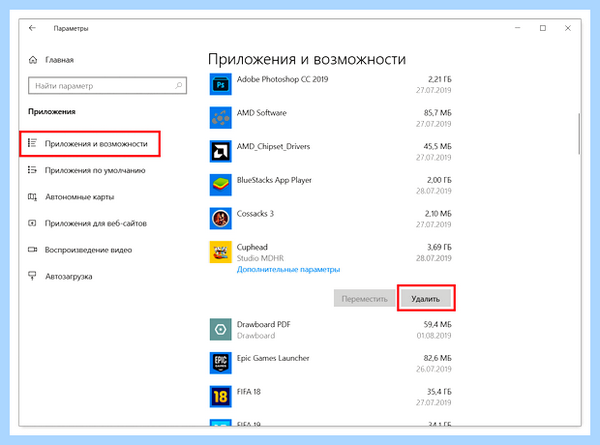
Task: Go back with the arrow icon
Action: coord(32,28)
